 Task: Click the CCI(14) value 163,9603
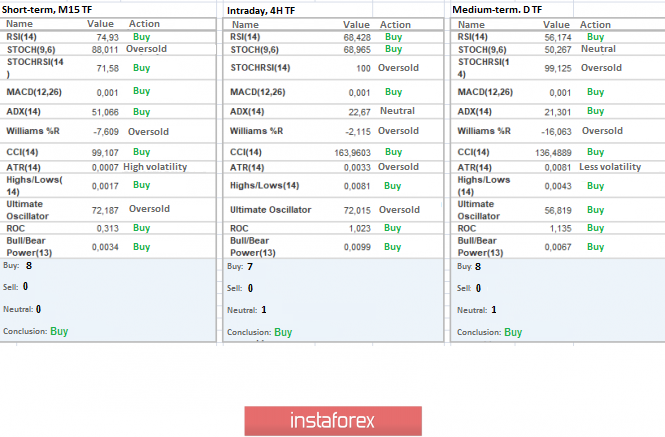click(352, 153)
